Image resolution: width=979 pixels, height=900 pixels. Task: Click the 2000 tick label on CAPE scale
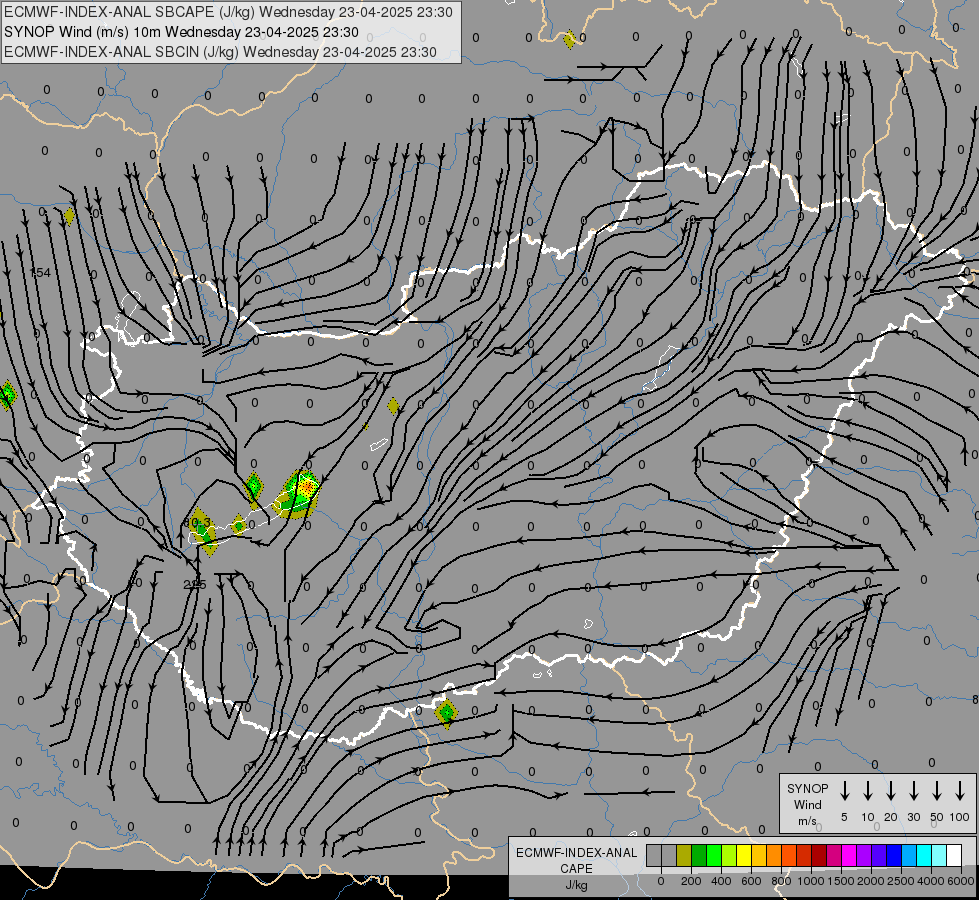pyautogui.click(x=871, y=881)
